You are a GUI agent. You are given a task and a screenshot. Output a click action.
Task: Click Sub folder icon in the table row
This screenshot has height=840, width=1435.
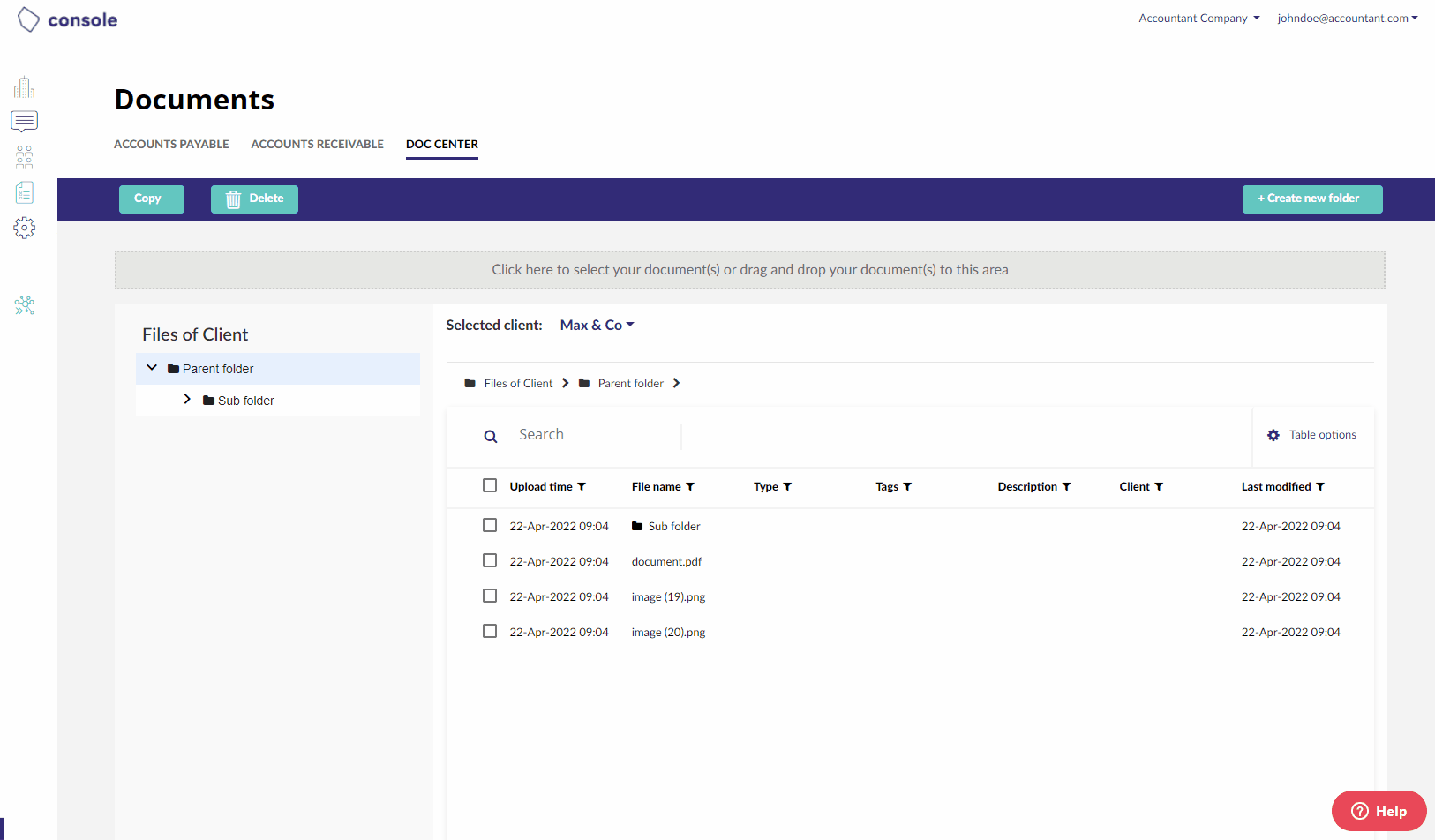coord(637,526)
